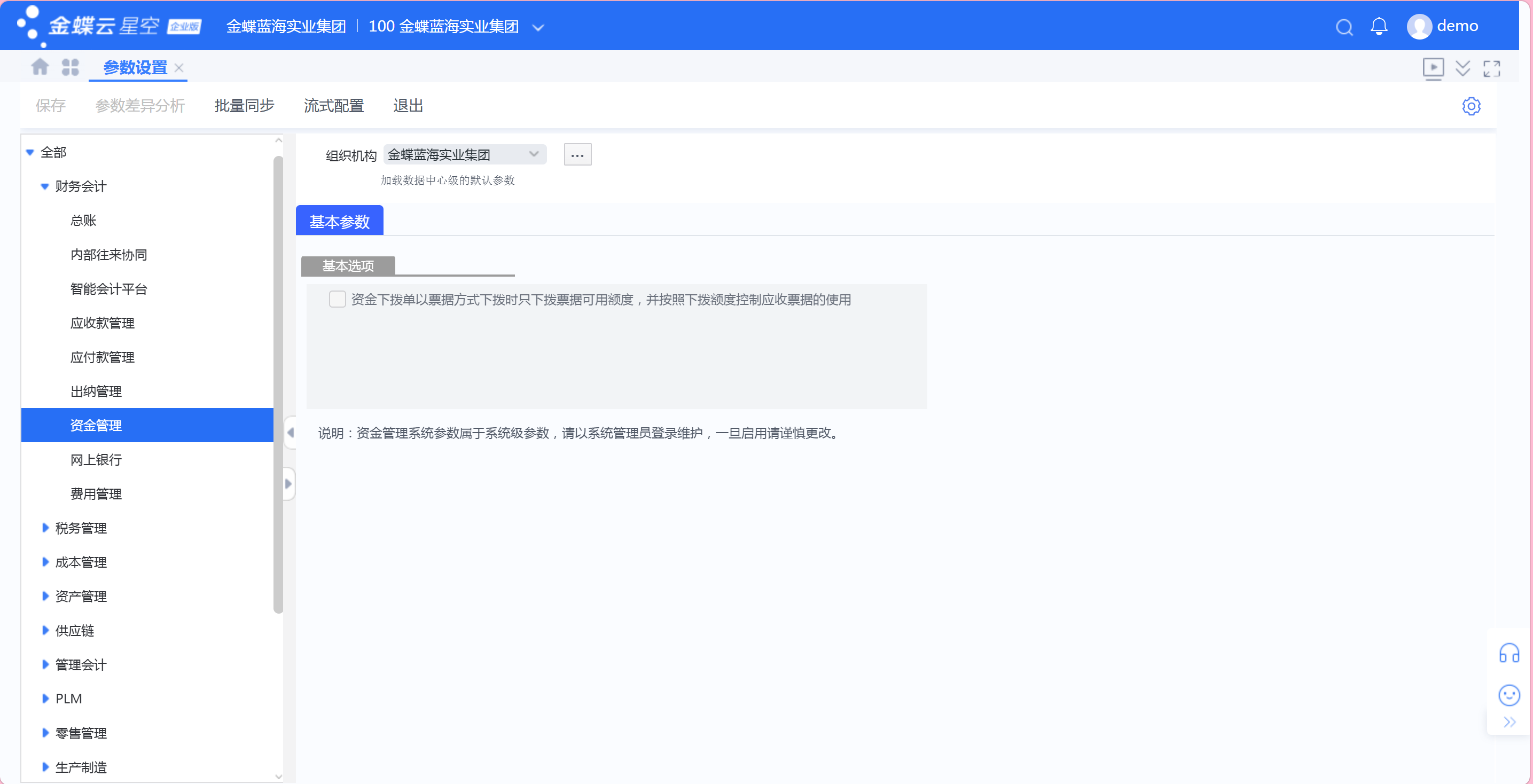The width and height of the screenshot is (1533, 784).
Task: Expand the 管理会计 node
Action: click(x=45, y=664)
